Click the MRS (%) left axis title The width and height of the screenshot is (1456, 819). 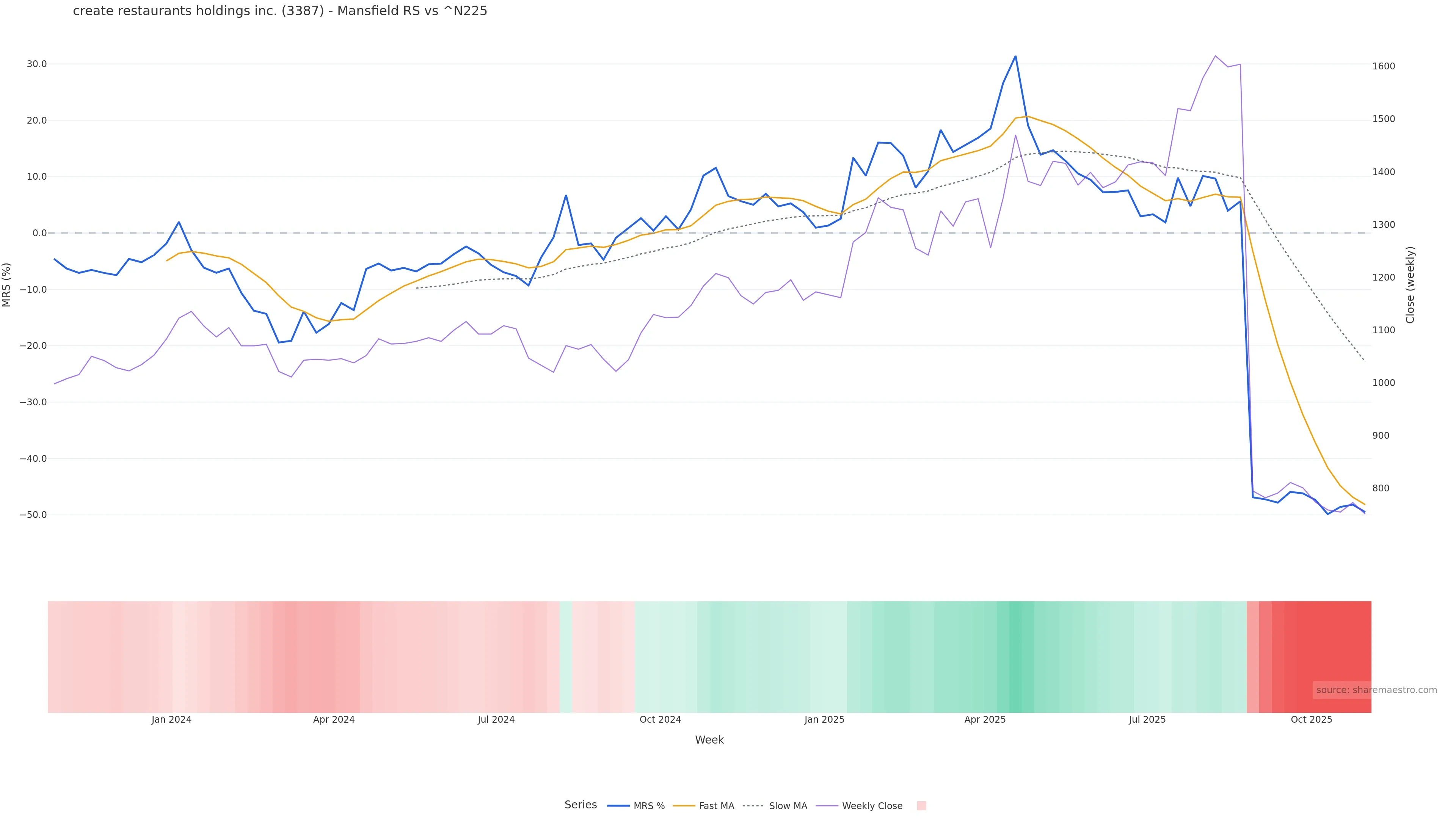tap(7, 285)
